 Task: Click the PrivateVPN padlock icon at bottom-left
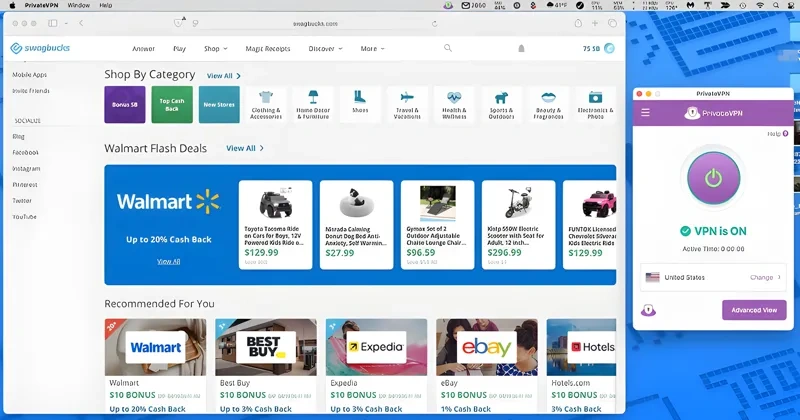click(x=648, y=310)
